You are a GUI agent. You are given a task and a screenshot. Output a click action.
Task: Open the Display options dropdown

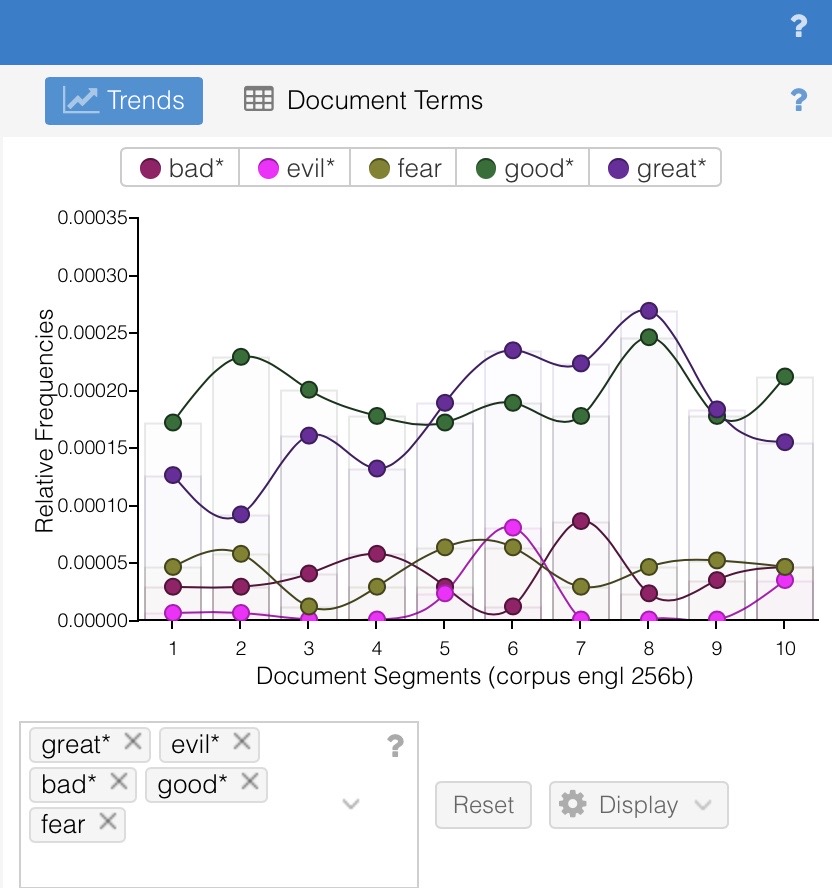tap(638, 805)
